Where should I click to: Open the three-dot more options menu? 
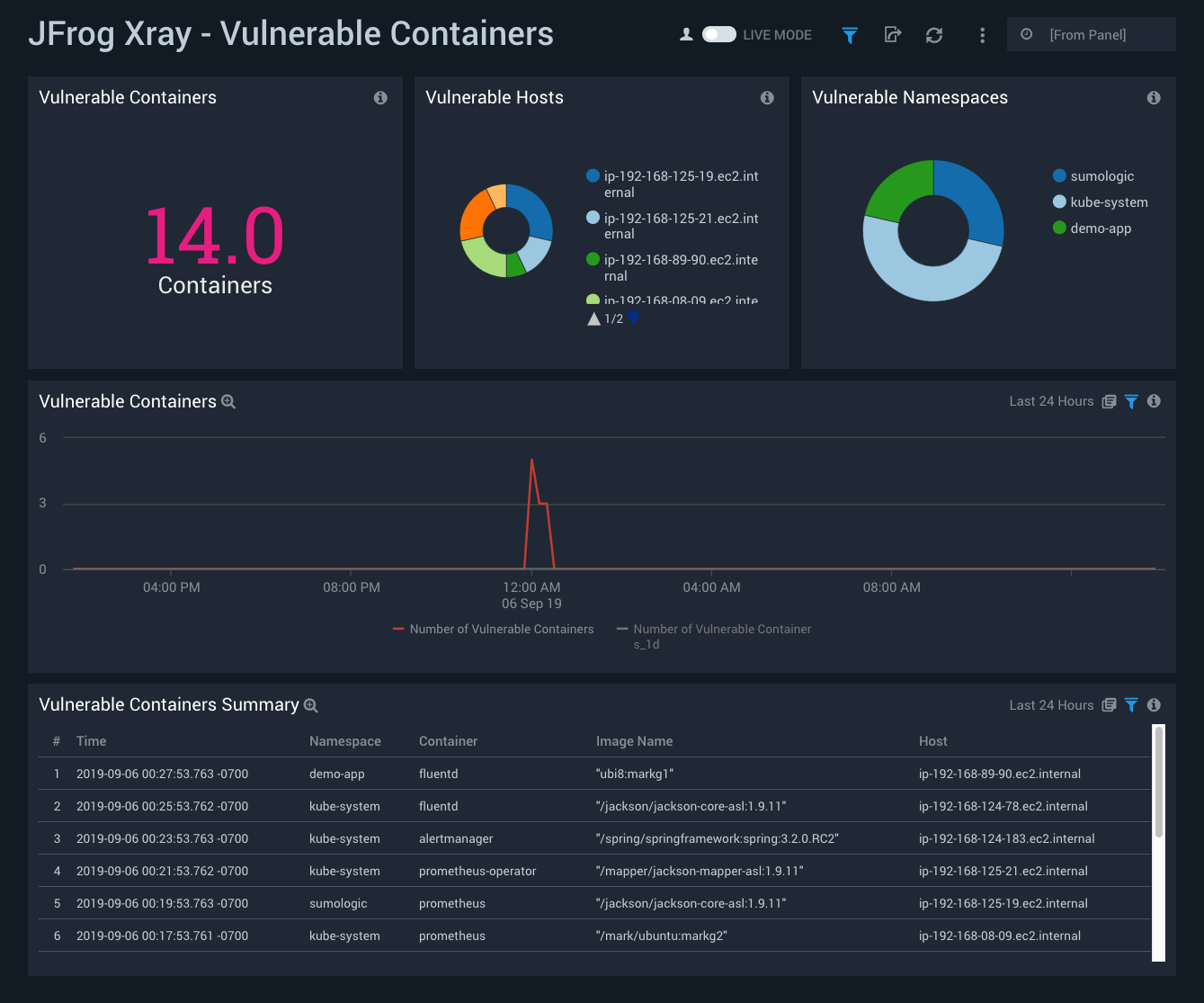pos(982,35)
